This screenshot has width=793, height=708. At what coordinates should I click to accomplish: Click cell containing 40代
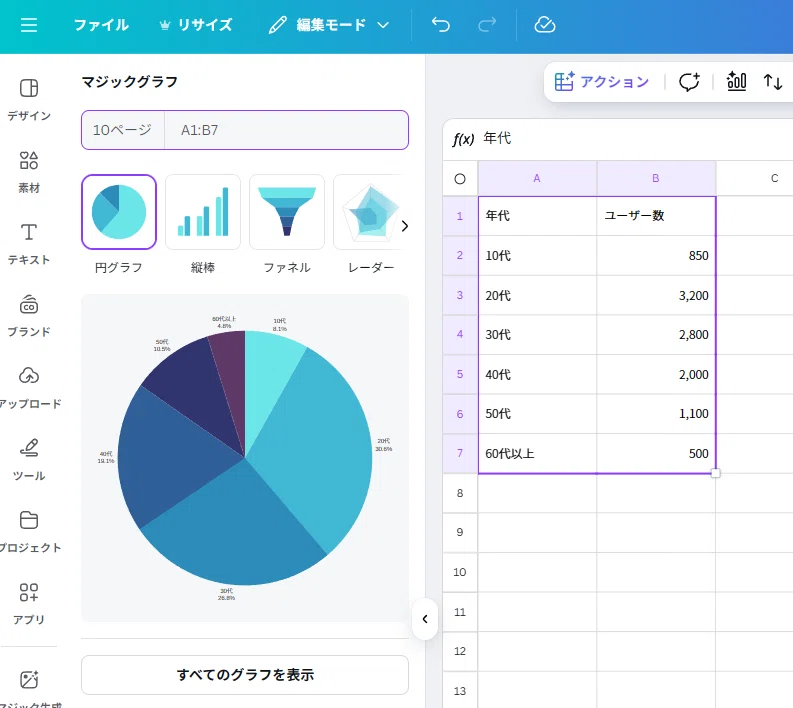537,374
